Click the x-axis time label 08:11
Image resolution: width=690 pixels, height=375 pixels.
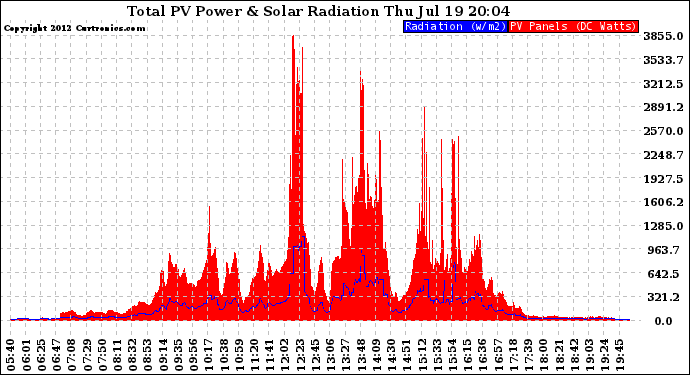point(117,355)
